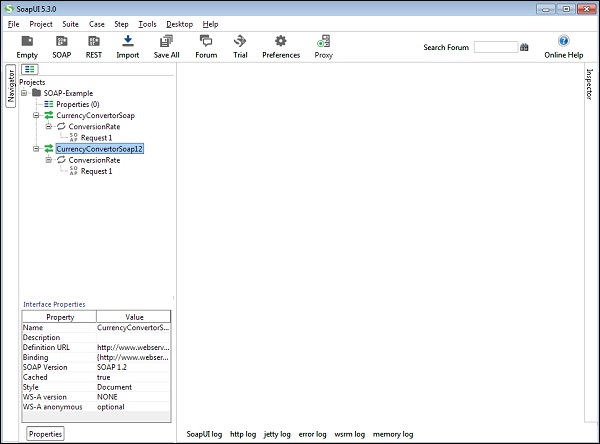
Task: Click the Search Forum input field
Action: (495, 47)
